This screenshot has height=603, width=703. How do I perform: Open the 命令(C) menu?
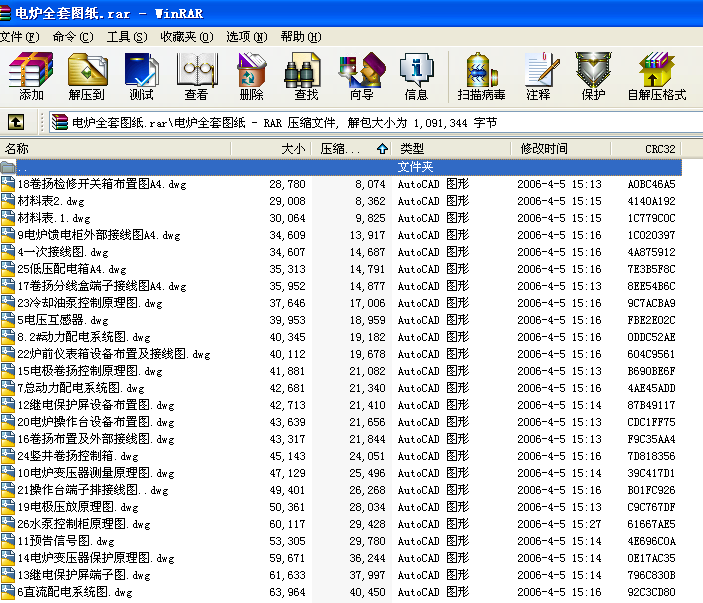73,37
